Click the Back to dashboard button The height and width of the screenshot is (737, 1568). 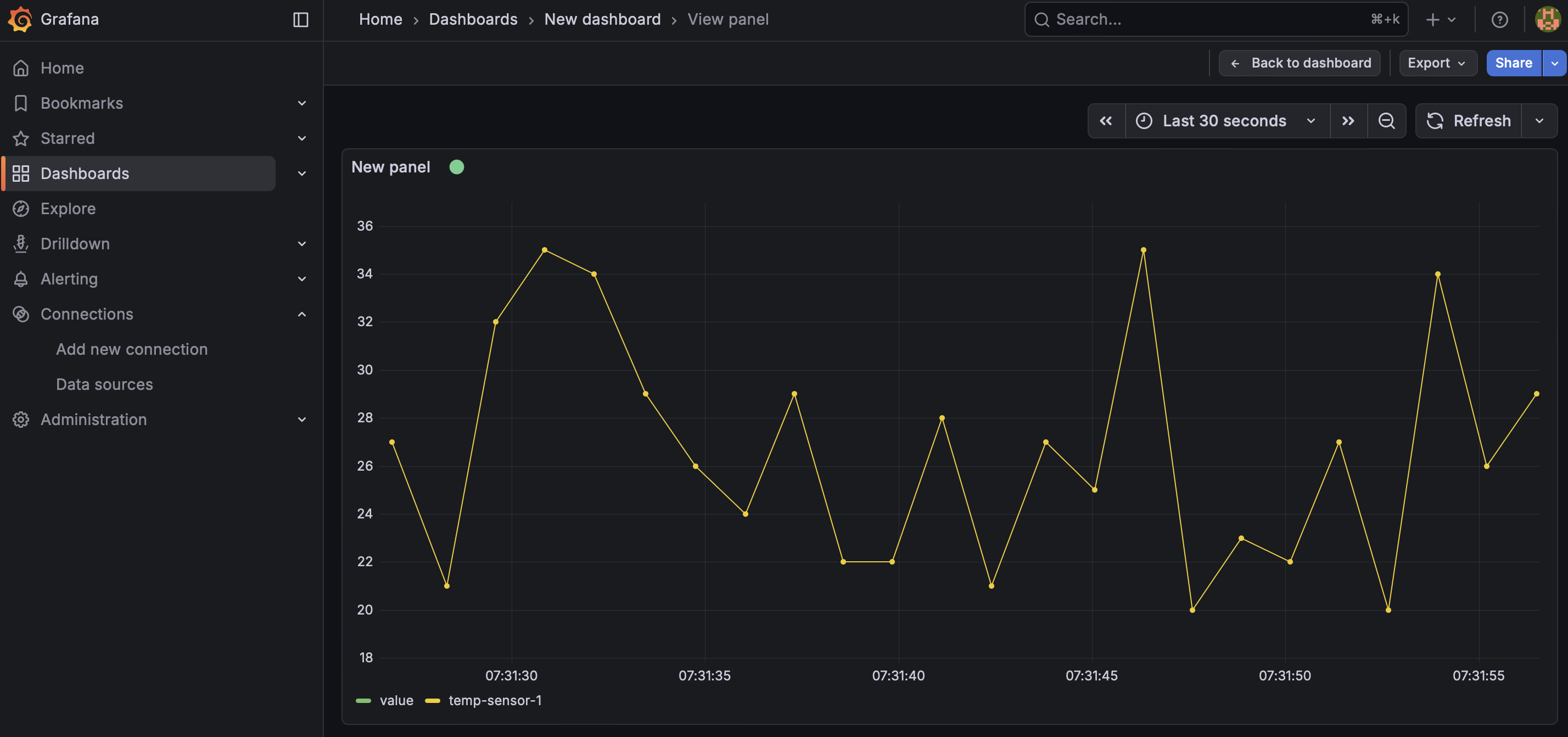pyautogui.click(x=1299, y=63)
